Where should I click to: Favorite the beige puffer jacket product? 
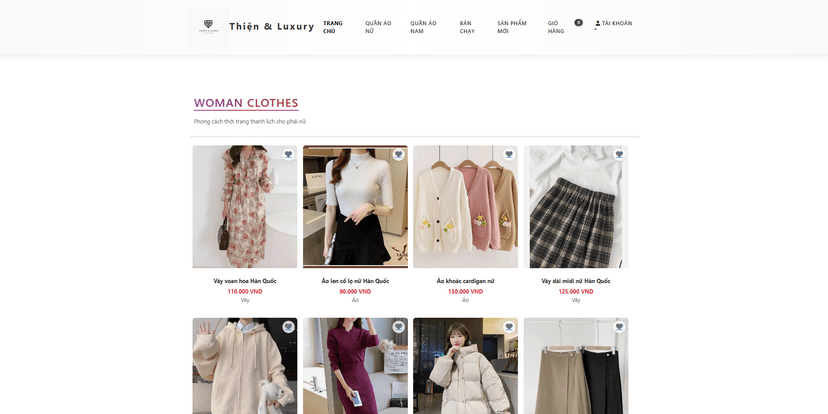click(x=509, y=327)
